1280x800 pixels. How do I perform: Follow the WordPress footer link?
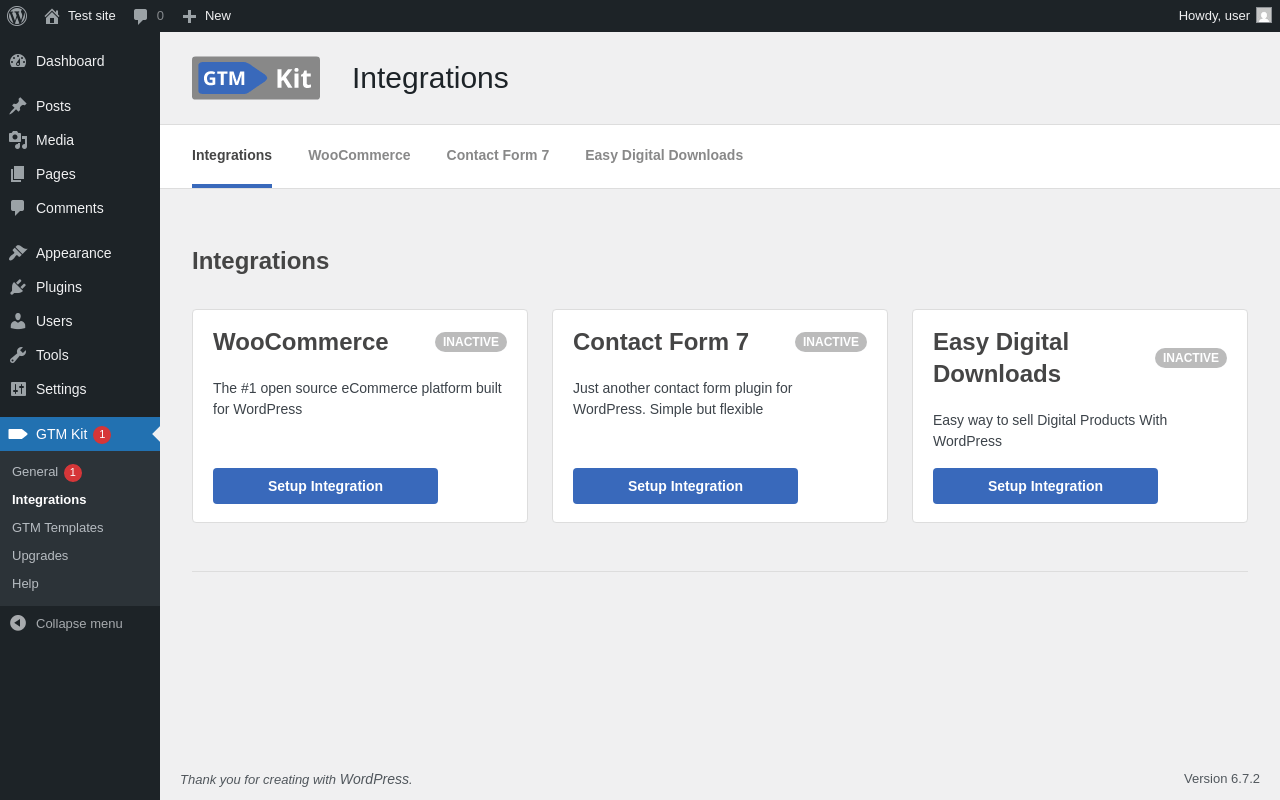click(374, 779)
